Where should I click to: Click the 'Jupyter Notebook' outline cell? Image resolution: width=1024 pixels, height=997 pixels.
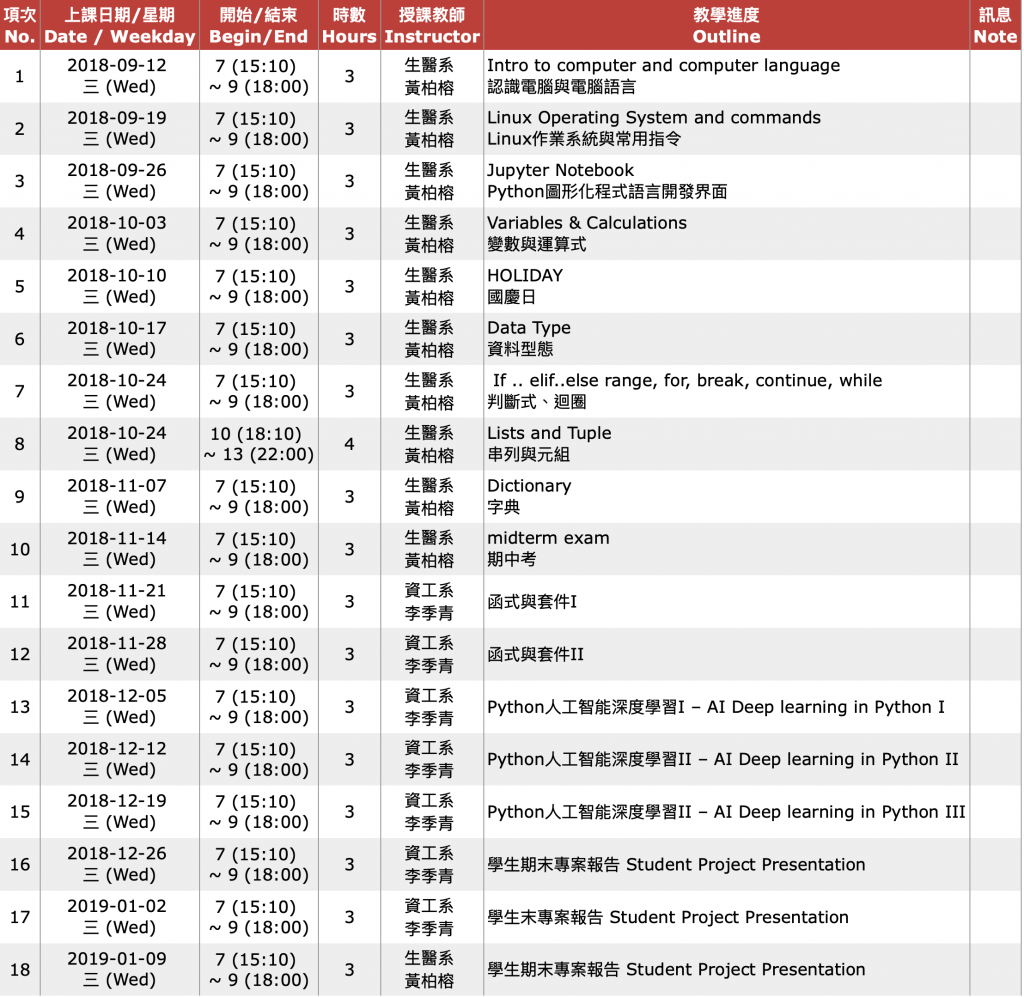[x=726, y=181]
